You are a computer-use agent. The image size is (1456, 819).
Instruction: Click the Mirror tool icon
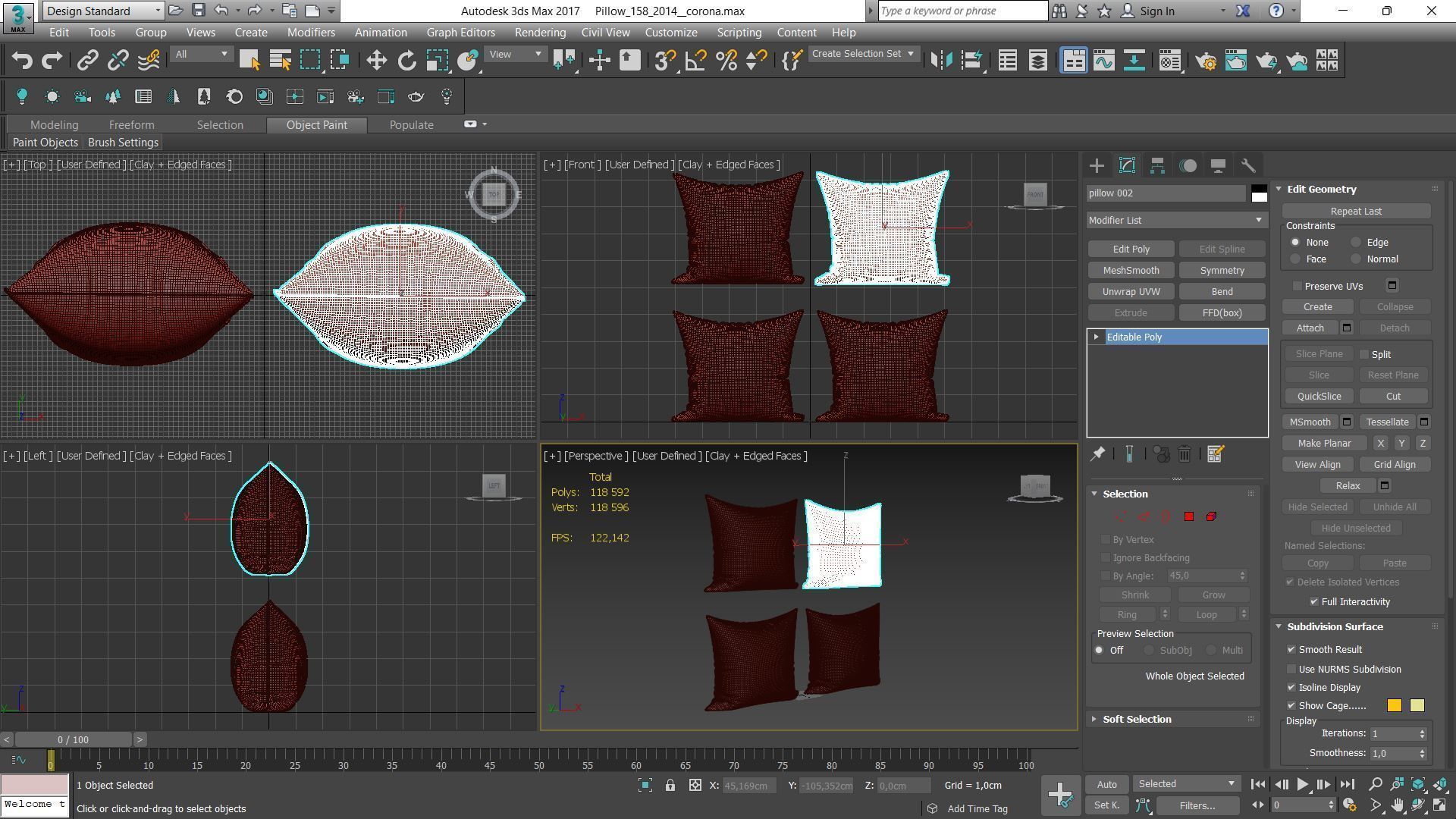(941, 61)
